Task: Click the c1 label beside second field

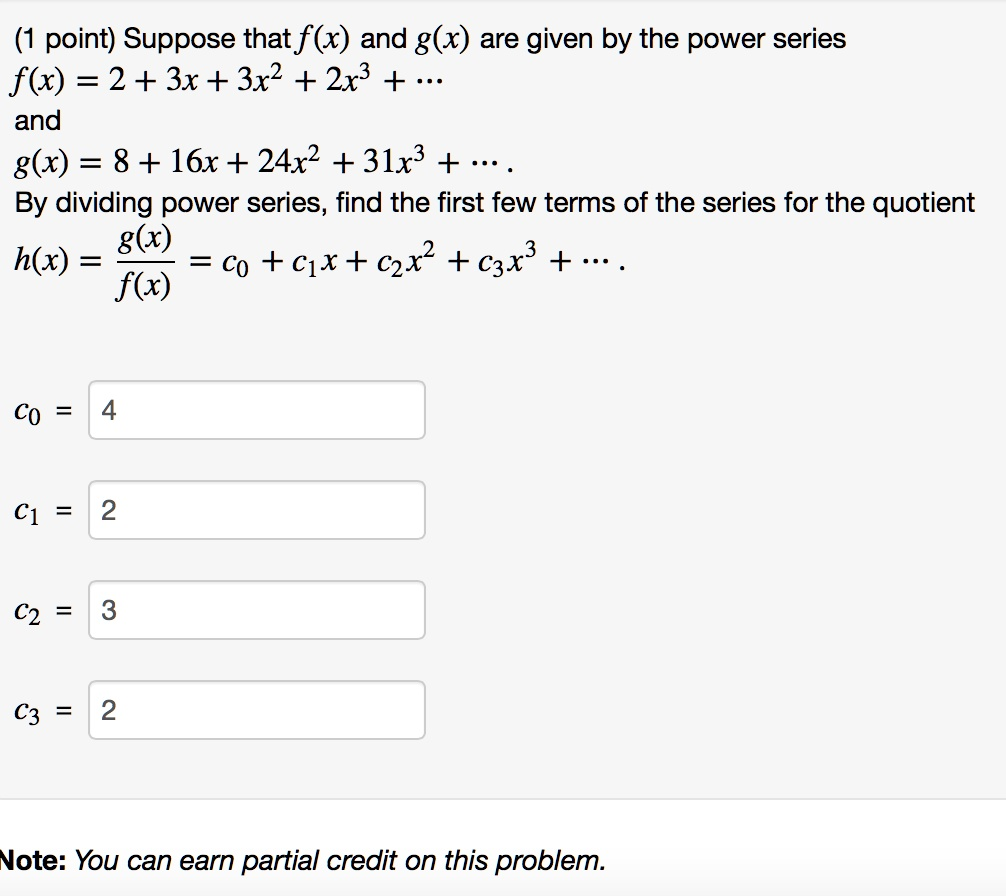Action: 28,511
